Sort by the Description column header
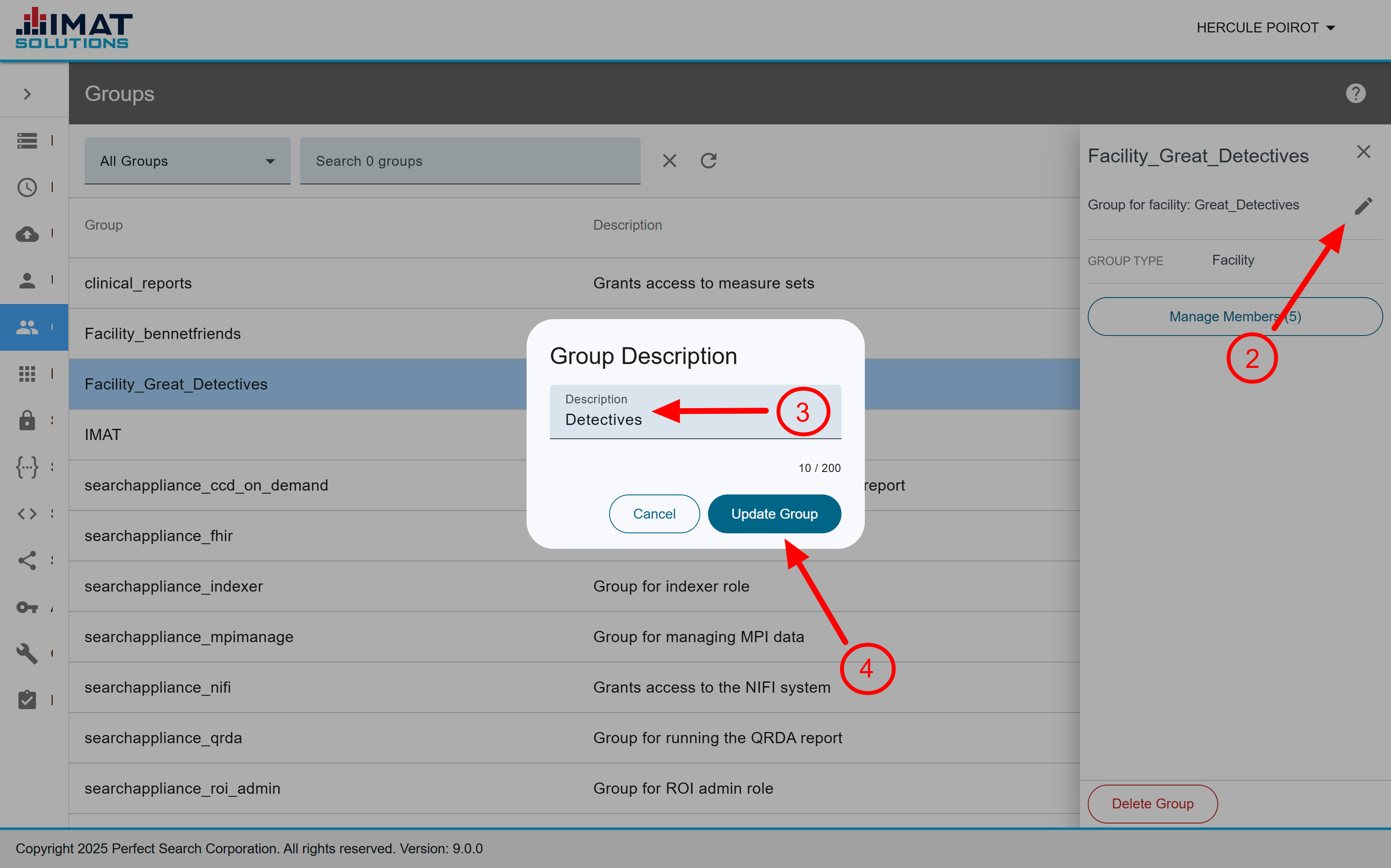This screenshot has width=1391, height=868. [628, 225]
